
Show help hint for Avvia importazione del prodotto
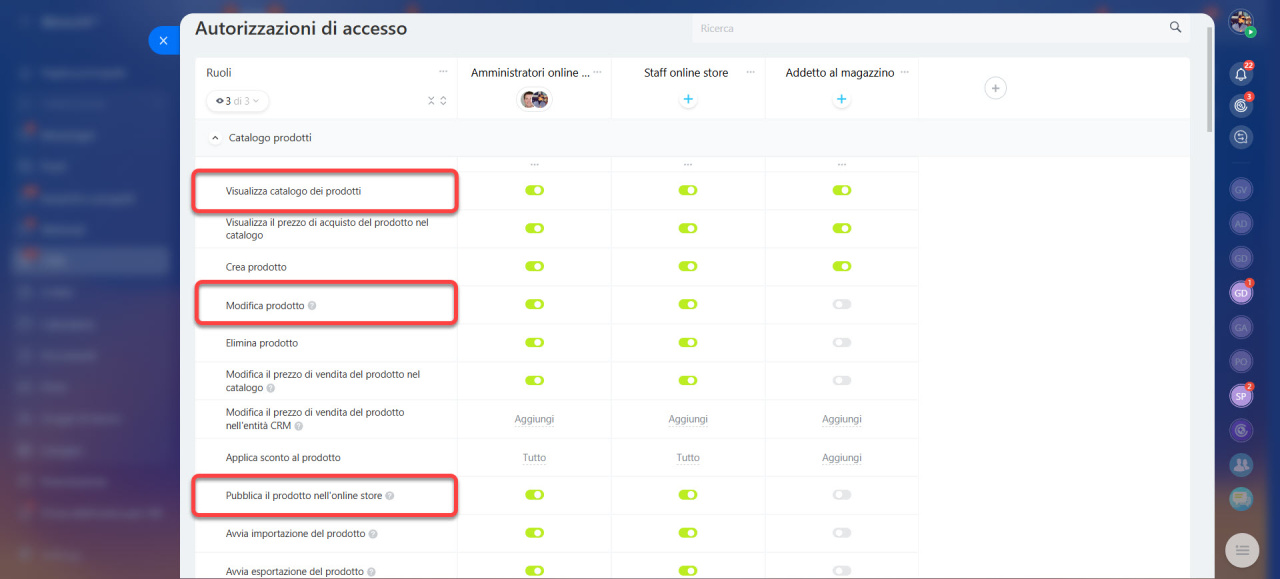click(x=373, y=534)
